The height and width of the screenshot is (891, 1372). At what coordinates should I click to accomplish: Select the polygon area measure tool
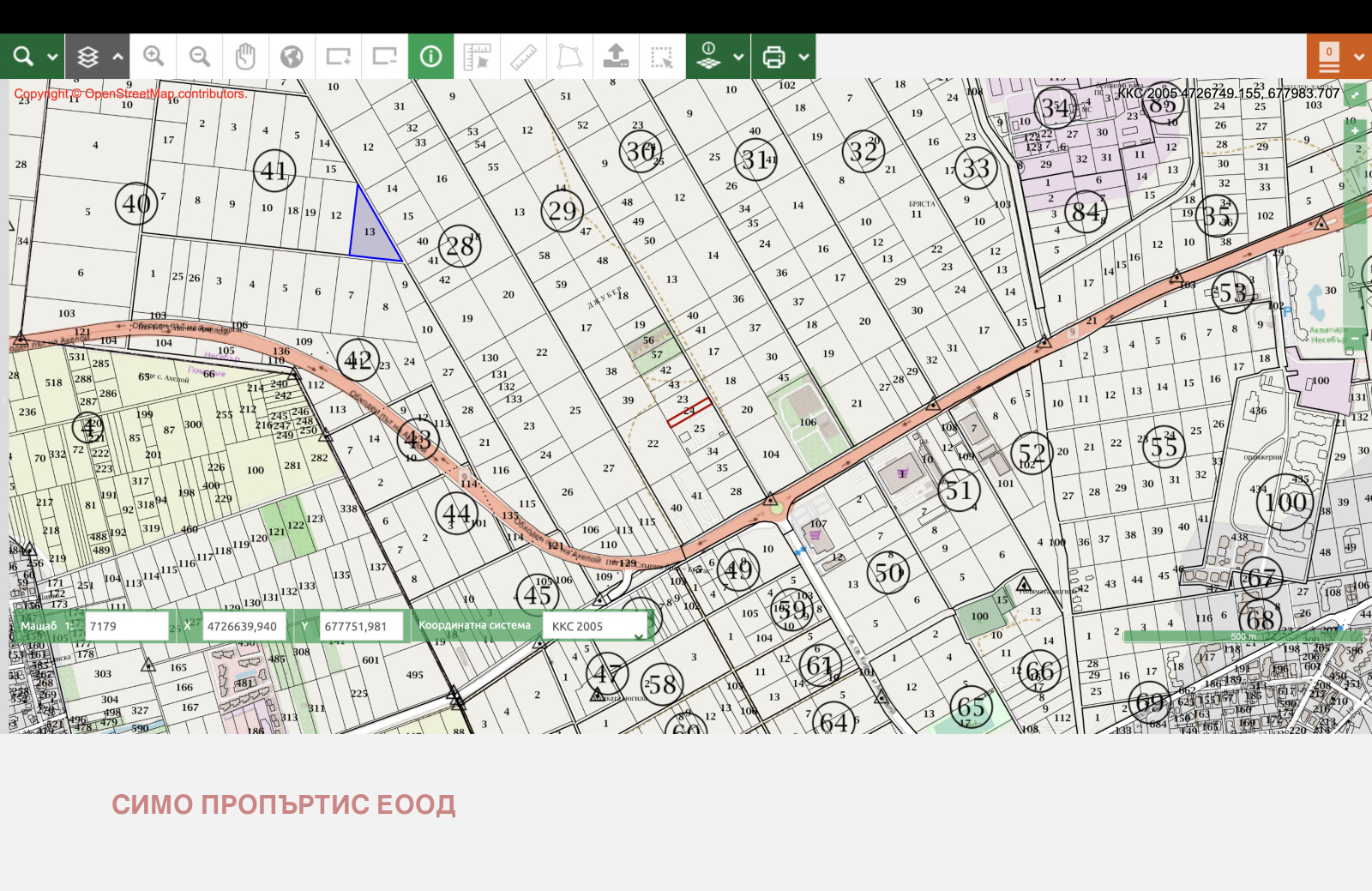click(569, 57)
